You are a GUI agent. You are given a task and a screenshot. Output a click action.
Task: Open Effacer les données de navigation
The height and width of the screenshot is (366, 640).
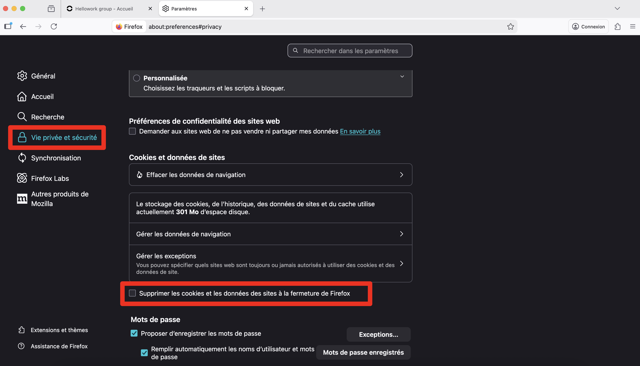tap(270, 175)
